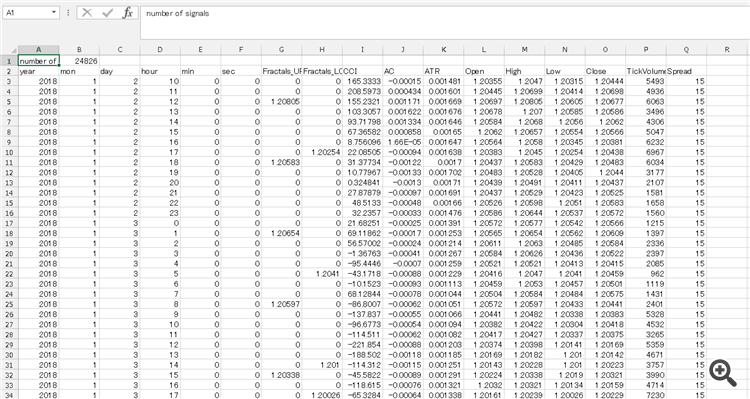Select column I header
Viewport: 750px width, 399px height.
point(362,49)
